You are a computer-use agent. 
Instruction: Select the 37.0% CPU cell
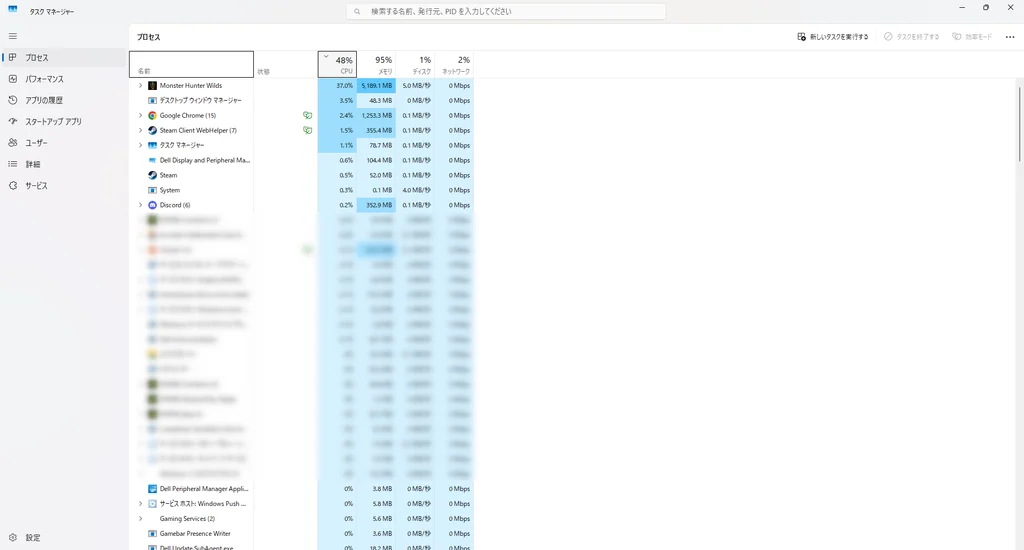coord(337,86)
